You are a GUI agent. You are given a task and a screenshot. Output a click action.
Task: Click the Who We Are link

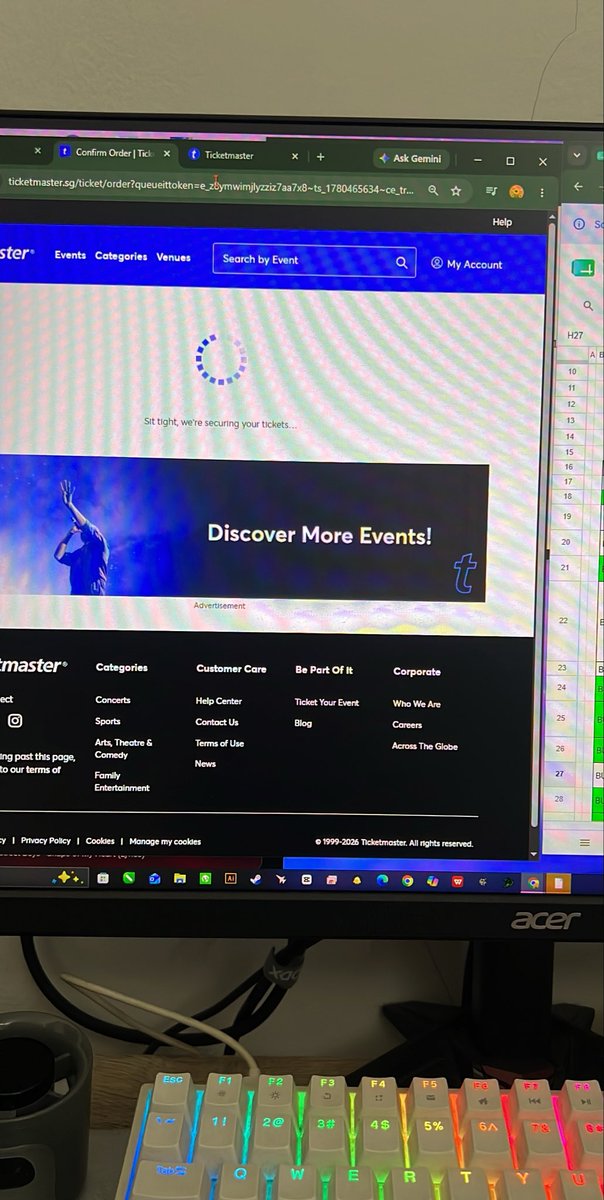(x=417, y=704)
